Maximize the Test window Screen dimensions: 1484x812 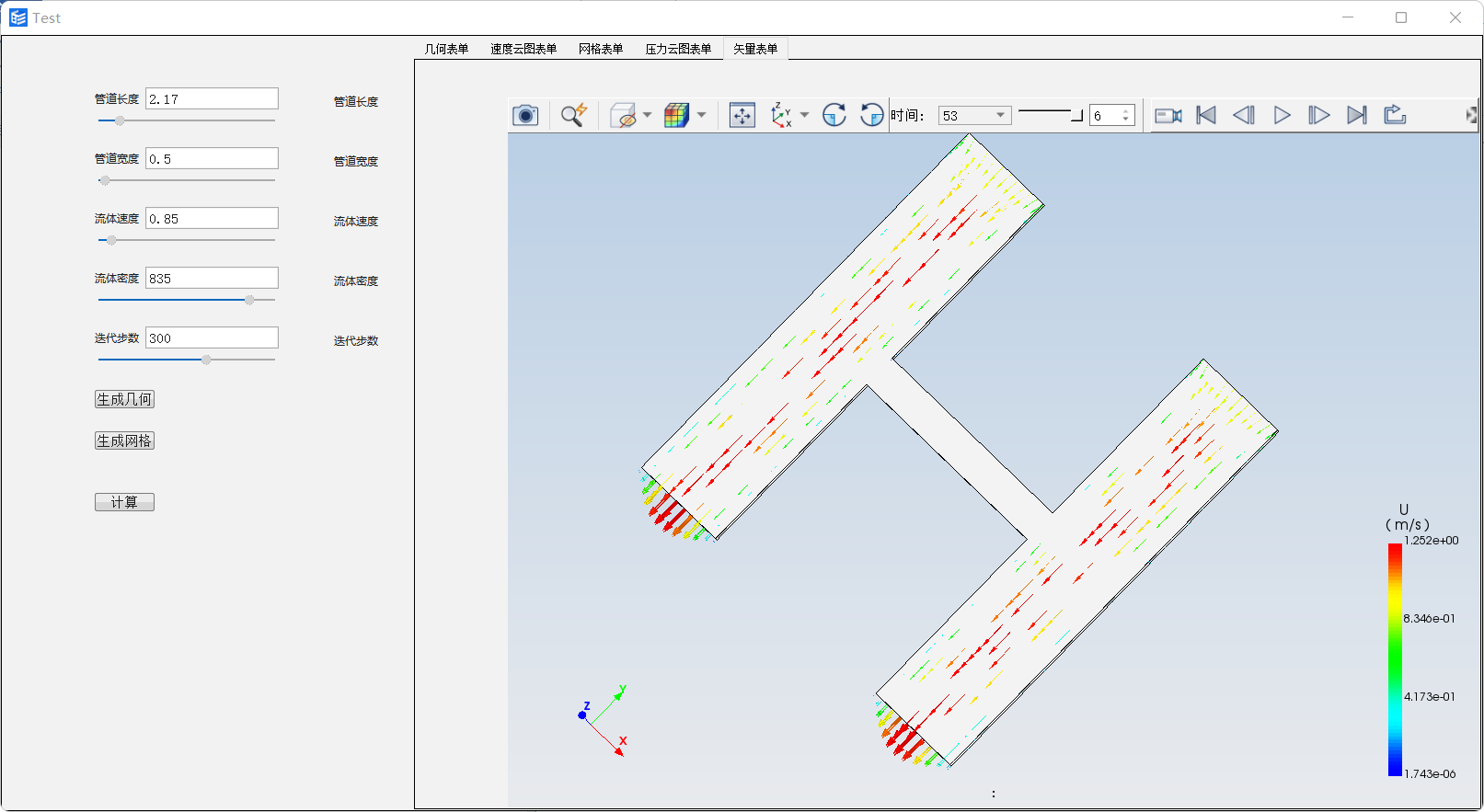click(x=1401, y=17)
